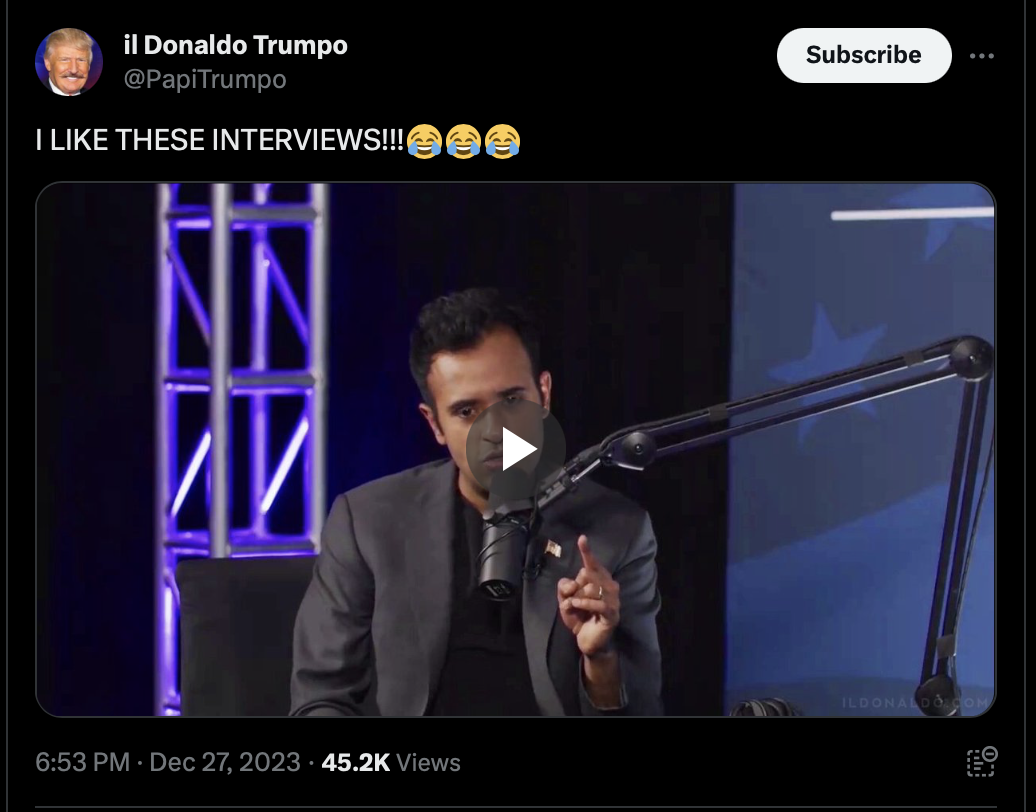Click the middle laughing-crying emoji
1036x812 pixels.
463,141
